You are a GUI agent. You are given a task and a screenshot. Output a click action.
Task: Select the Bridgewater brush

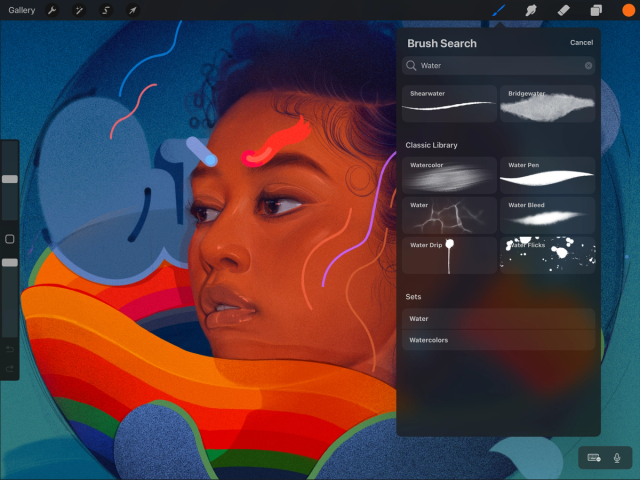[547, 104]
